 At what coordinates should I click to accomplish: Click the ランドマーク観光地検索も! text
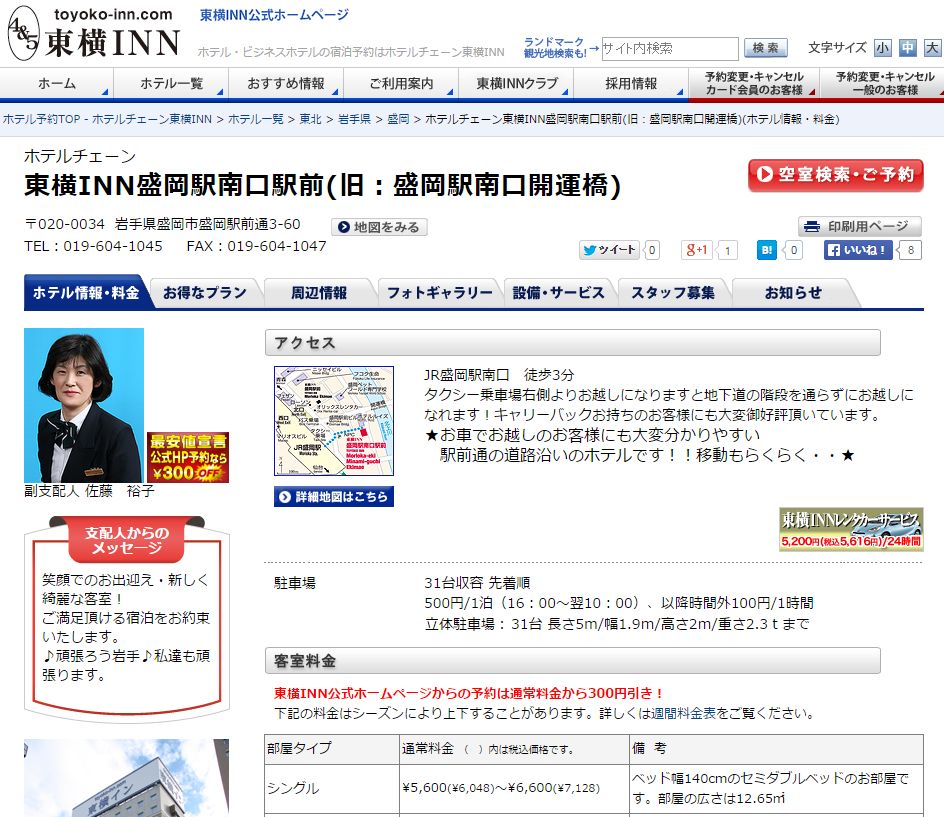coord(554,48)
